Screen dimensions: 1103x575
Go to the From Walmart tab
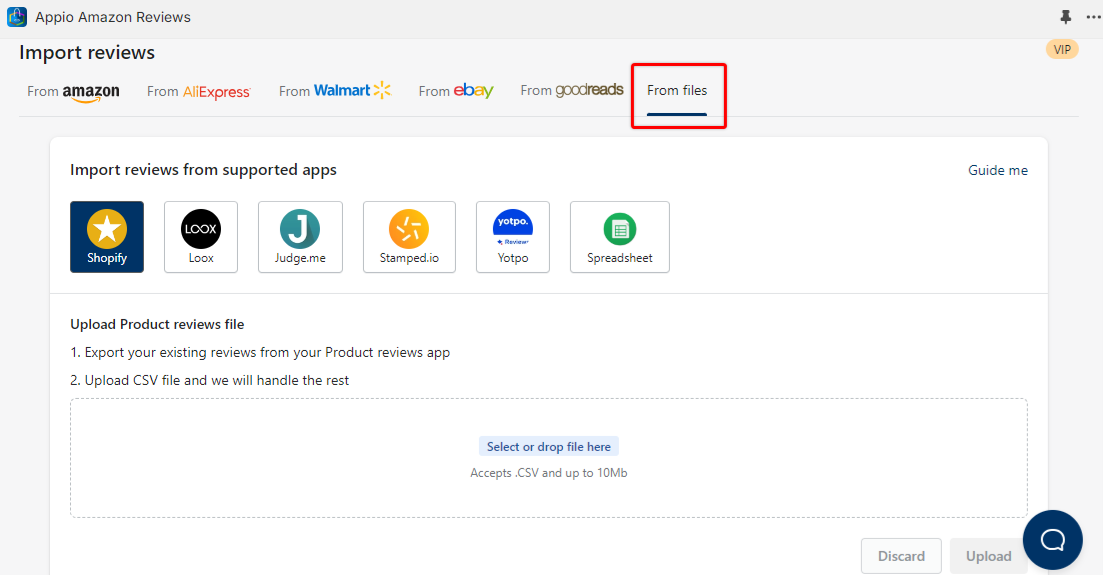[x=335, y=91]
